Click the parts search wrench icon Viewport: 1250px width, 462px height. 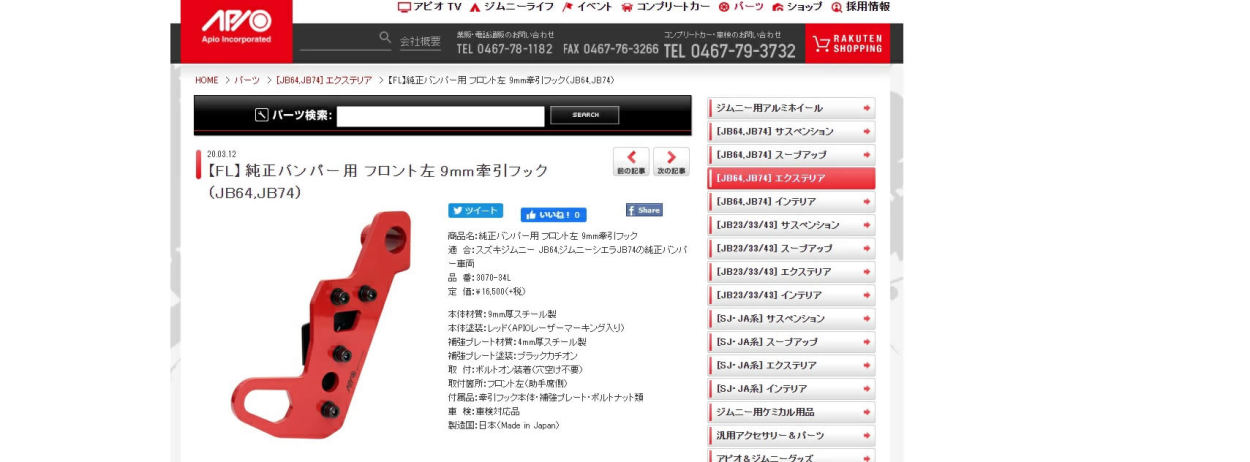click(262, 115)
